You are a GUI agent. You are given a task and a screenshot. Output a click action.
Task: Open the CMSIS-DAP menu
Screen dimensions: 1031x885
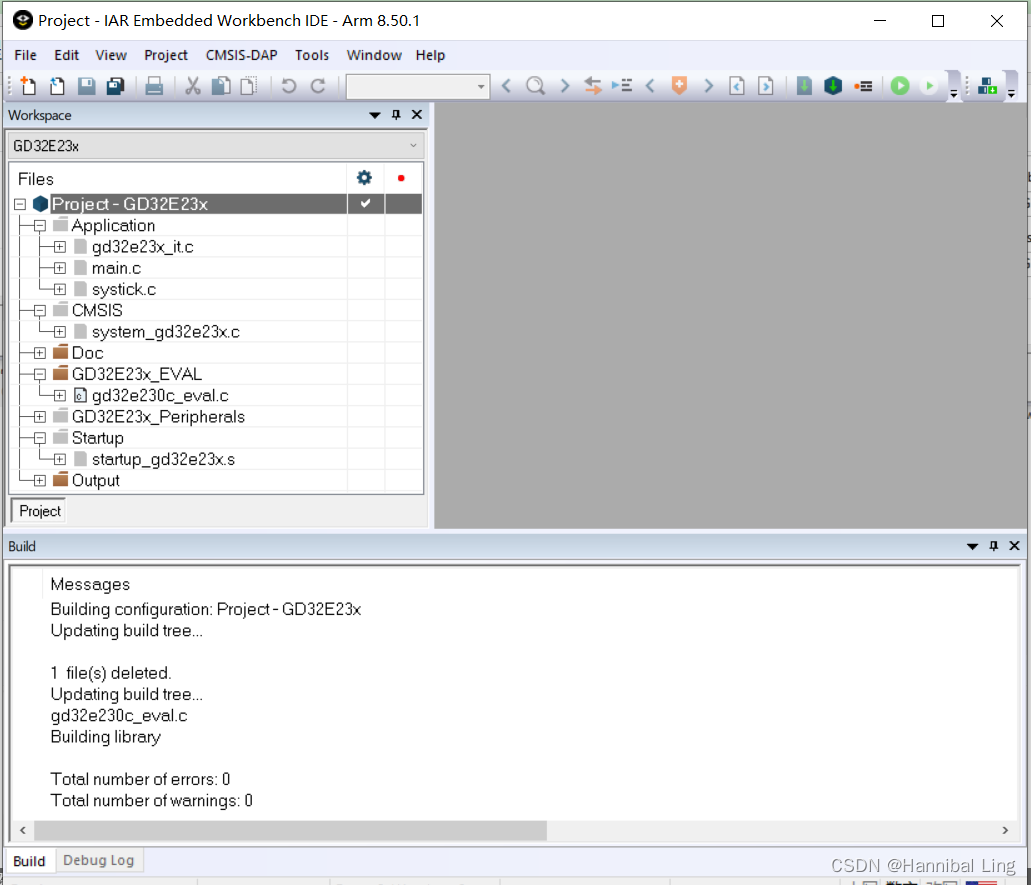click(x=241, y=55)
